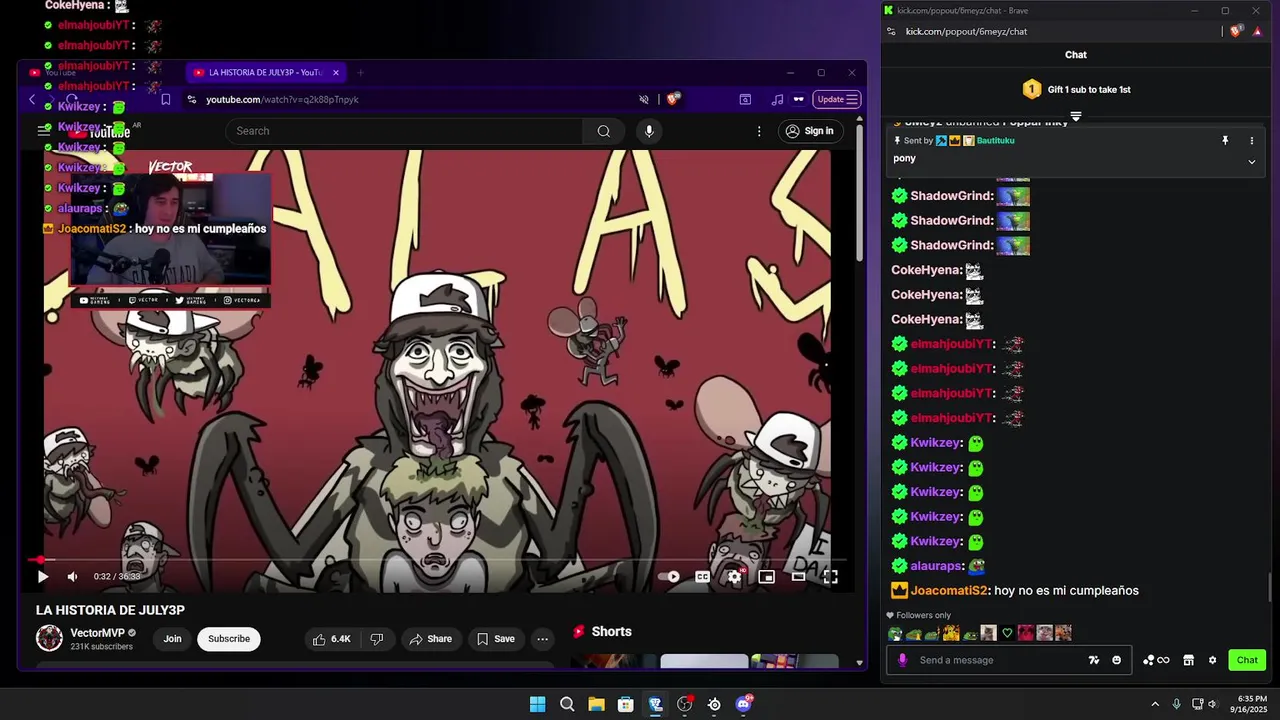
Task: Toggle closed captions in the player
Action: pyautogui.click(x=702, y=577)
